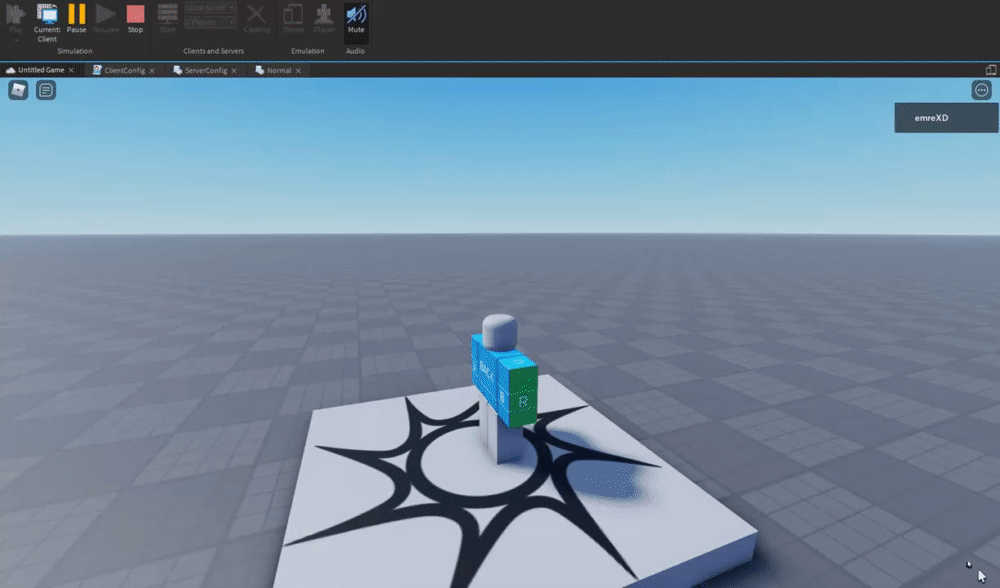This screenshot has width=1000, height=588.
Task: Open the ClientConfig script tab
Action: pos(124,70)
